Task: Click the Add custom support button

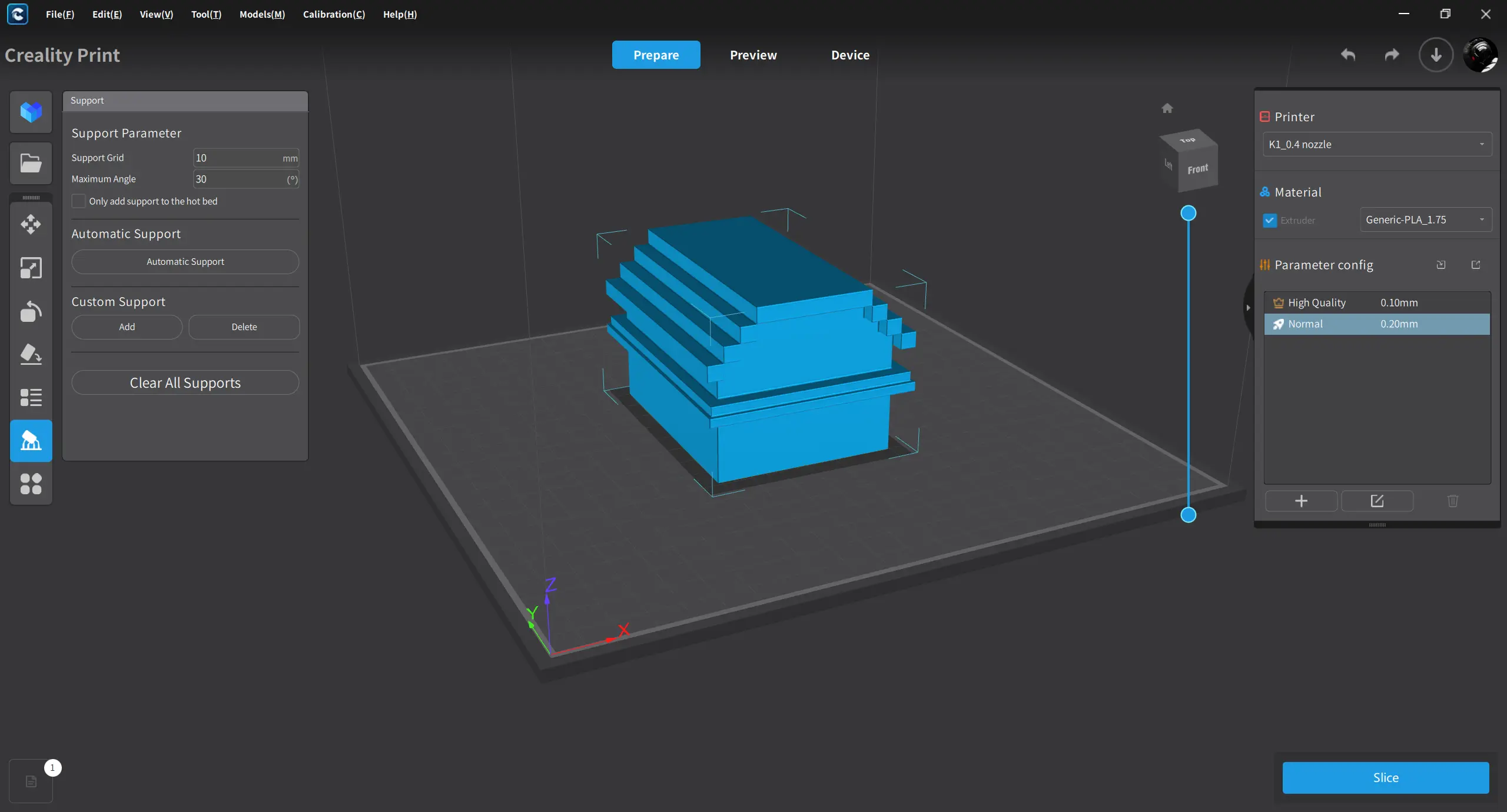Action: tap(127, 327)
